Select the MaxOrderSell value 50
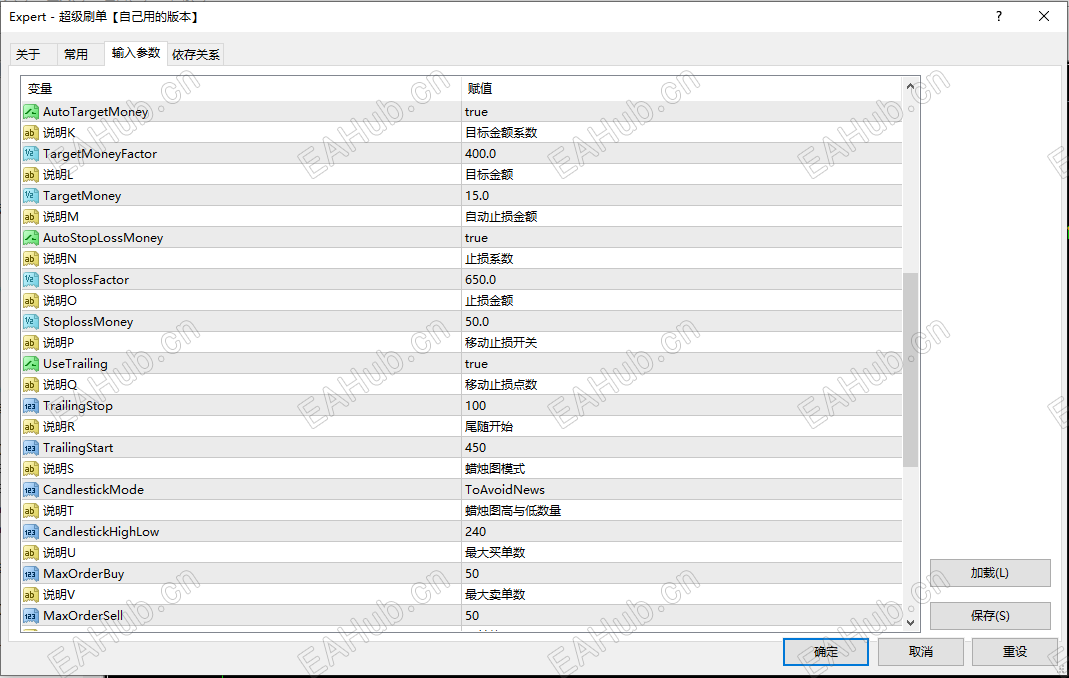Viewport: 1069px width, 678px height. coord(682,616)
